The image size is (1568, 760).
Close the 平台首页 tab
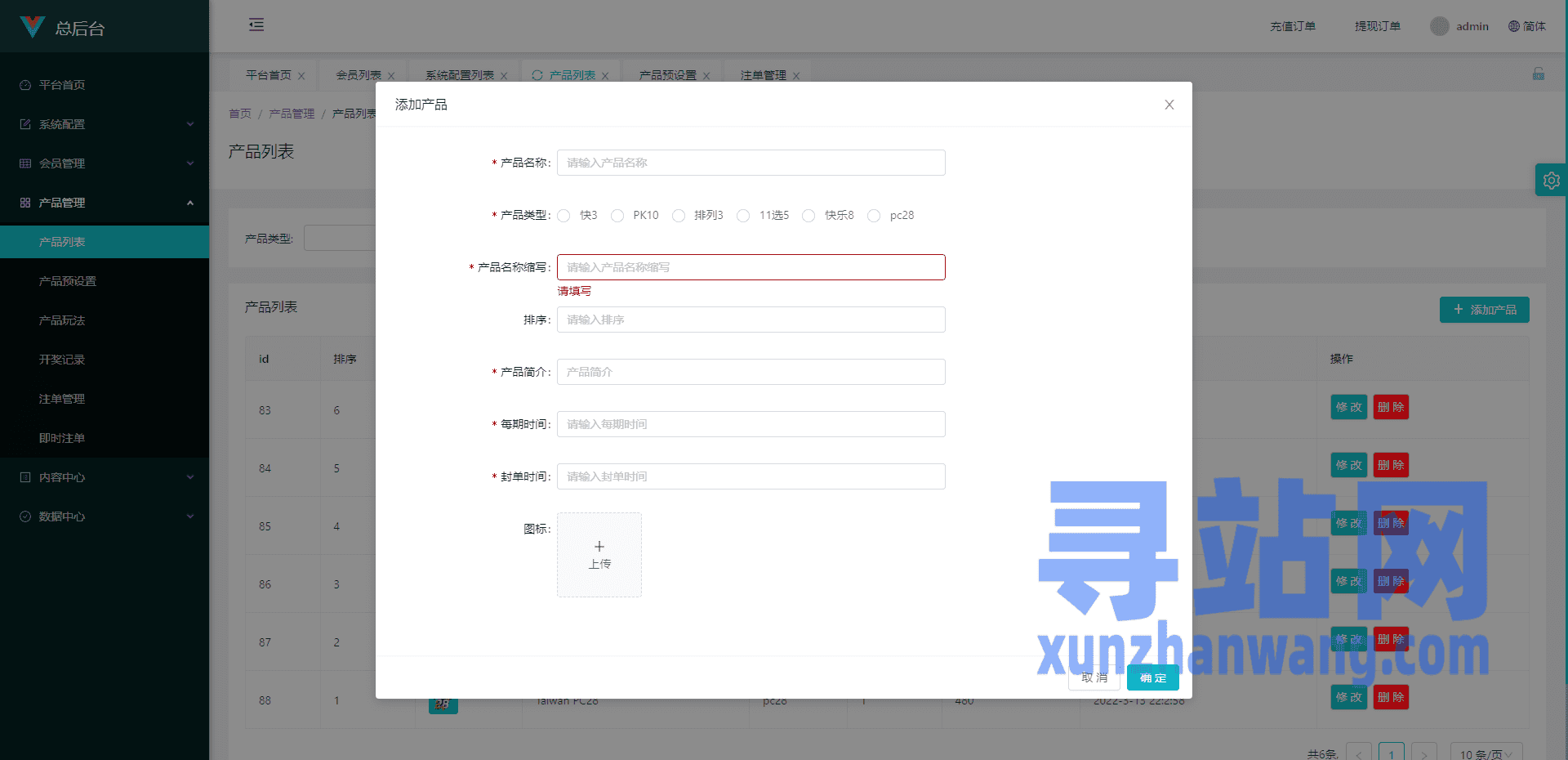pyautogui.click(x=301, y=76)
